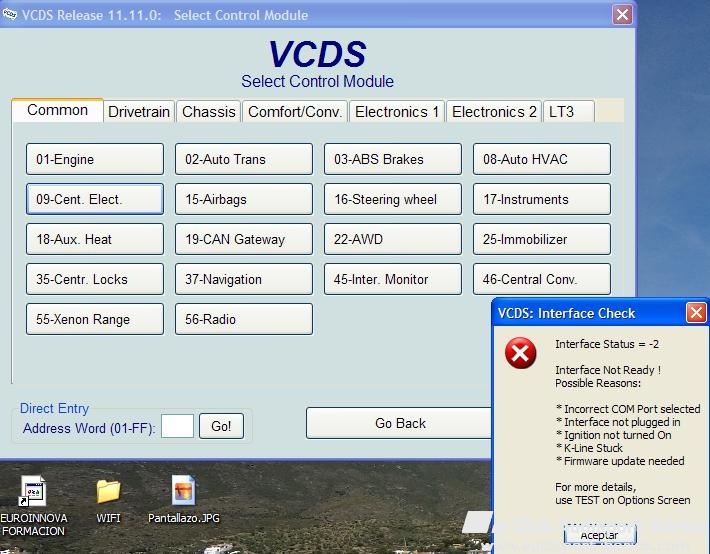This screenshot has height=554, width=710.
Task: Select the 55-Xenon Range module
Action: click(x=95, y=319)
